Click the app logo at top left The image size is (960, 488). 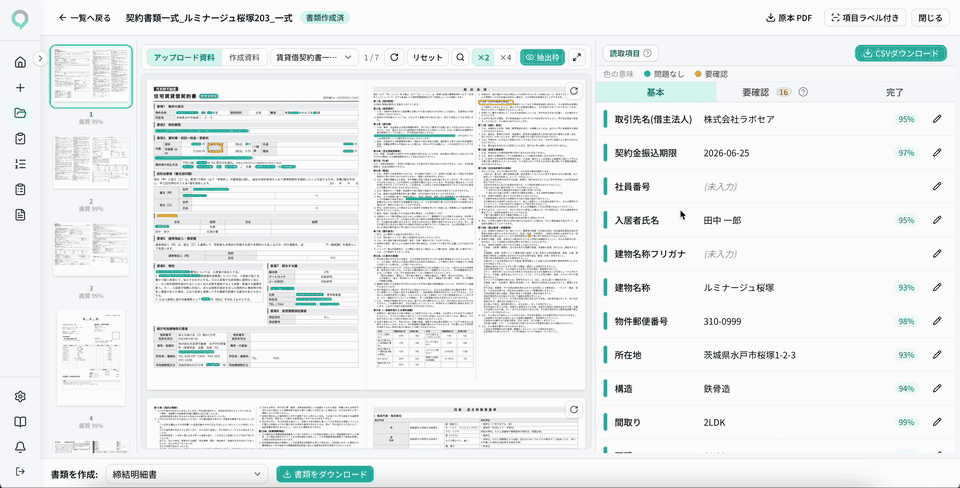click(x=20, y=20)
